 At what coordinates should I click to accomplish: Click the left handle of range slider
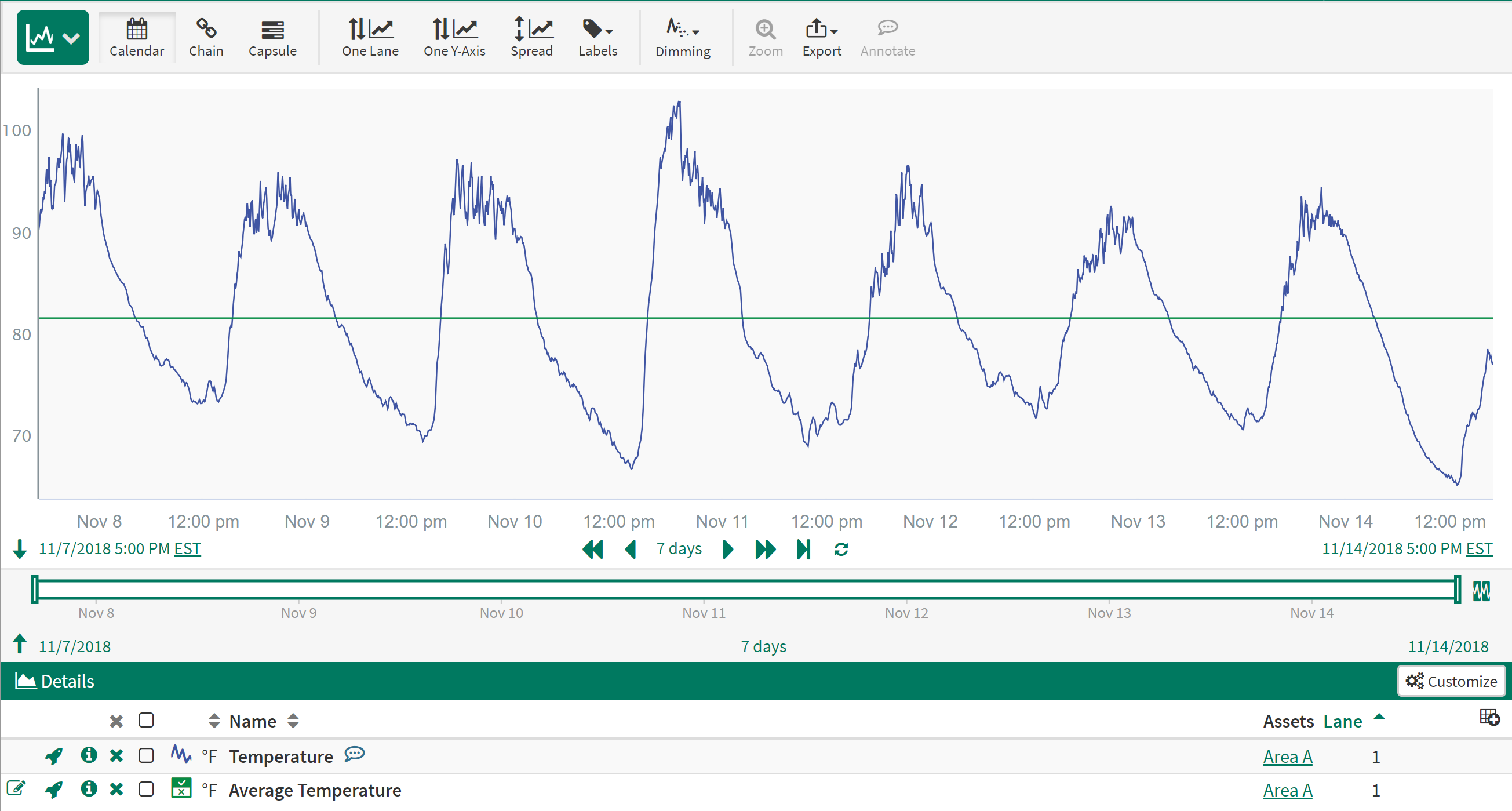pyautogui.click(x=35, y=589)
